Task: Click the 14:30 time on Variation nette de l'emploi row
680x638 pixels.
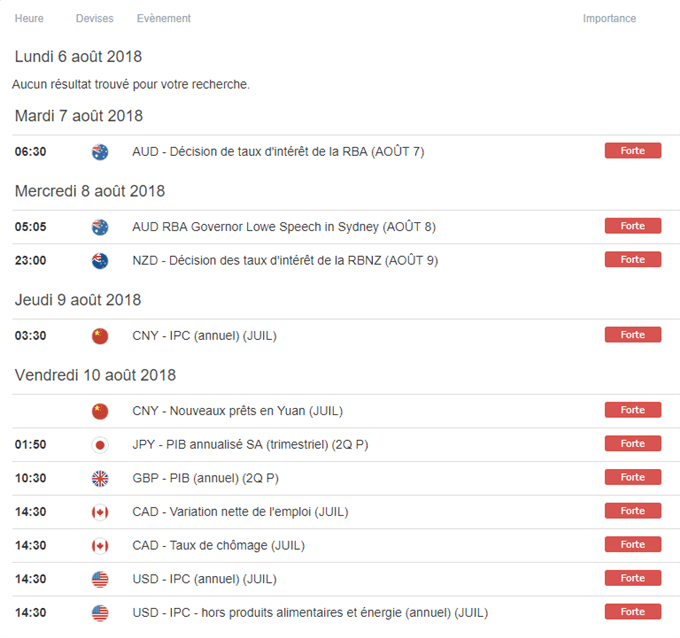Action: click(x=30, y=512)
